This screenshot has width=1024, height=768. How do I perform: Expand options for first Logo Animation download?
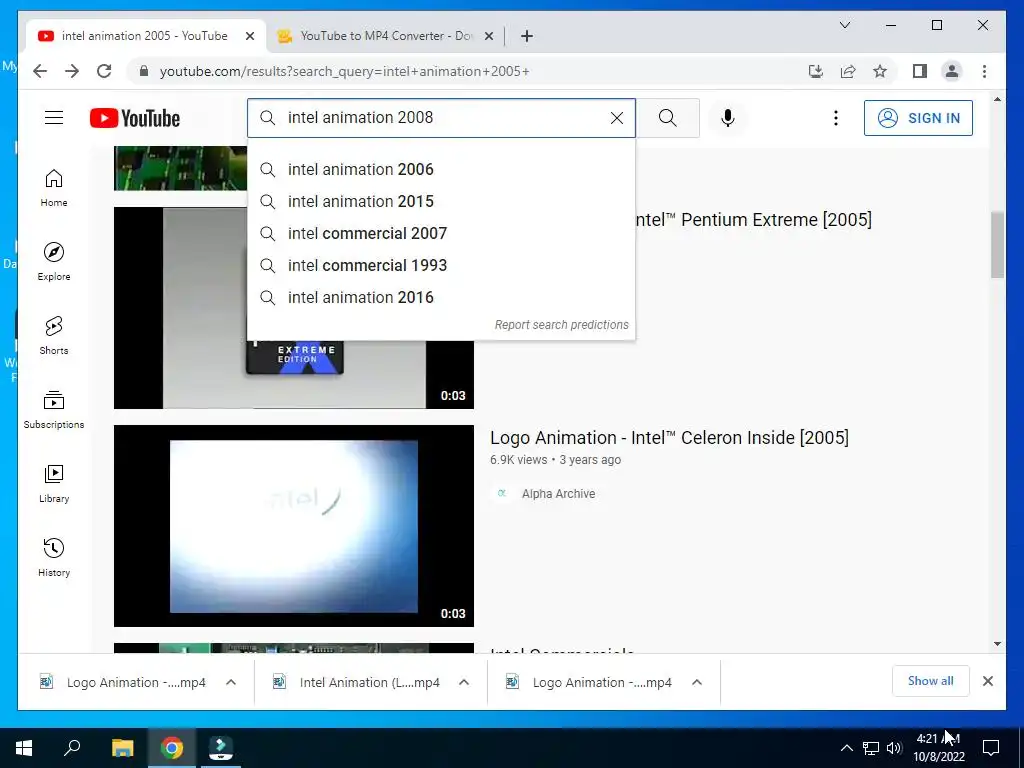coord(231,682)
